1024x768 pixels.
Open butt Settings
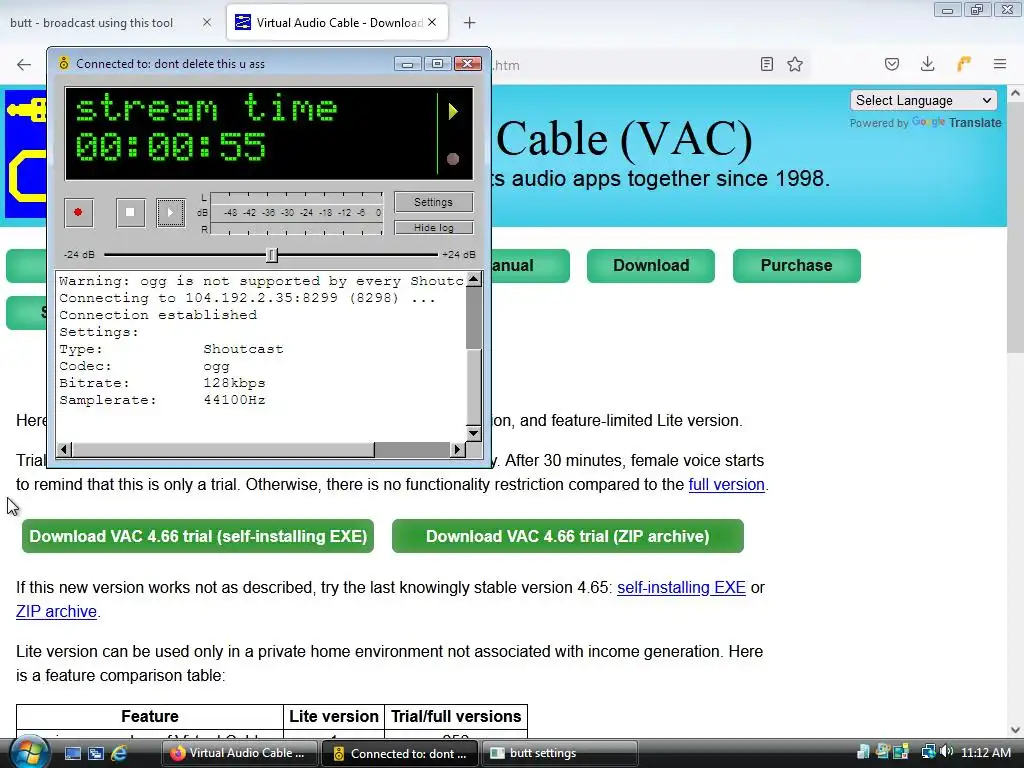[x=433, y=202]
